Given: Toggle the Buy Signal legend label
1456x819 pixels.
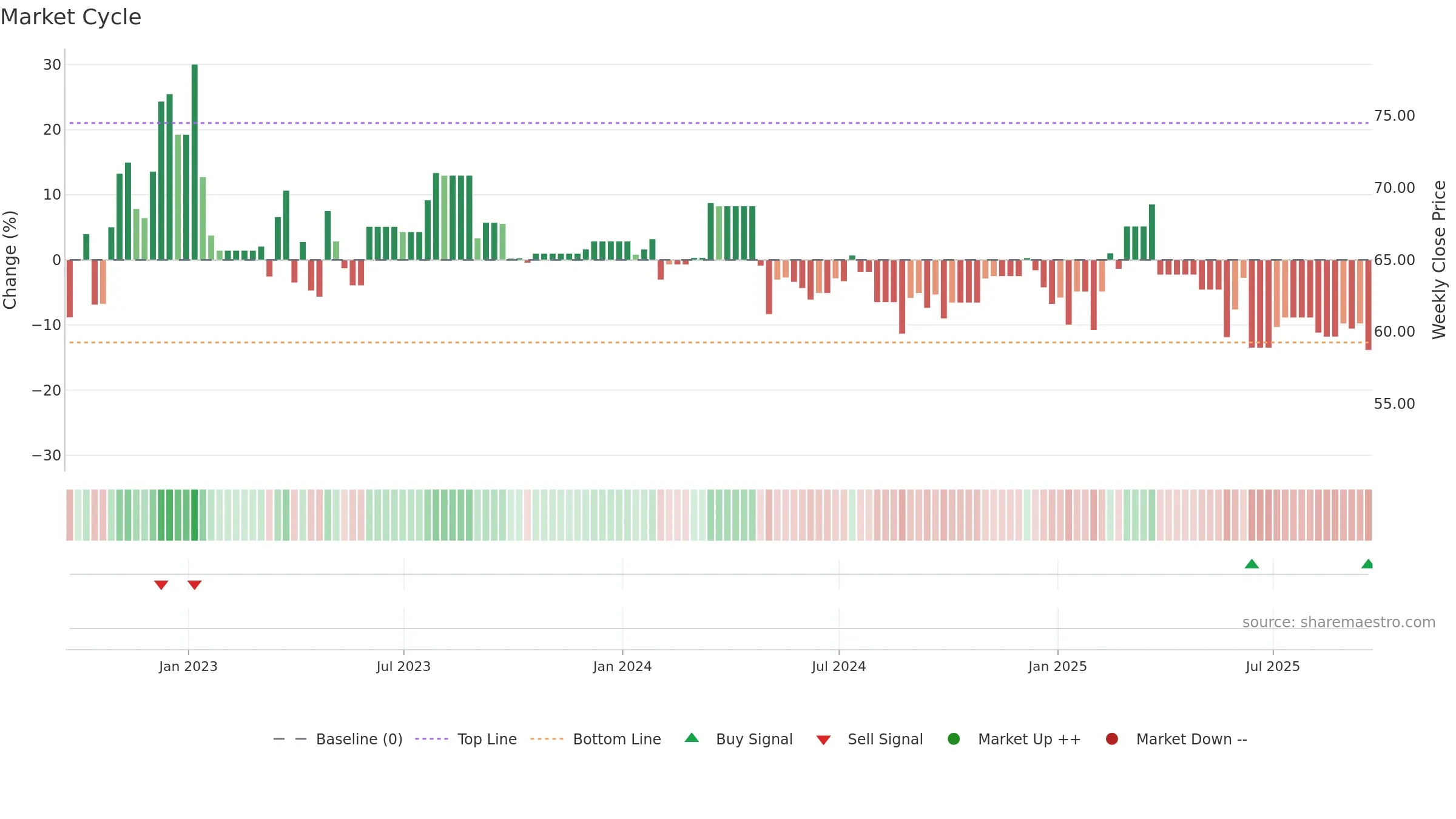Looking at the screenshot, I should tap(754, 740).
